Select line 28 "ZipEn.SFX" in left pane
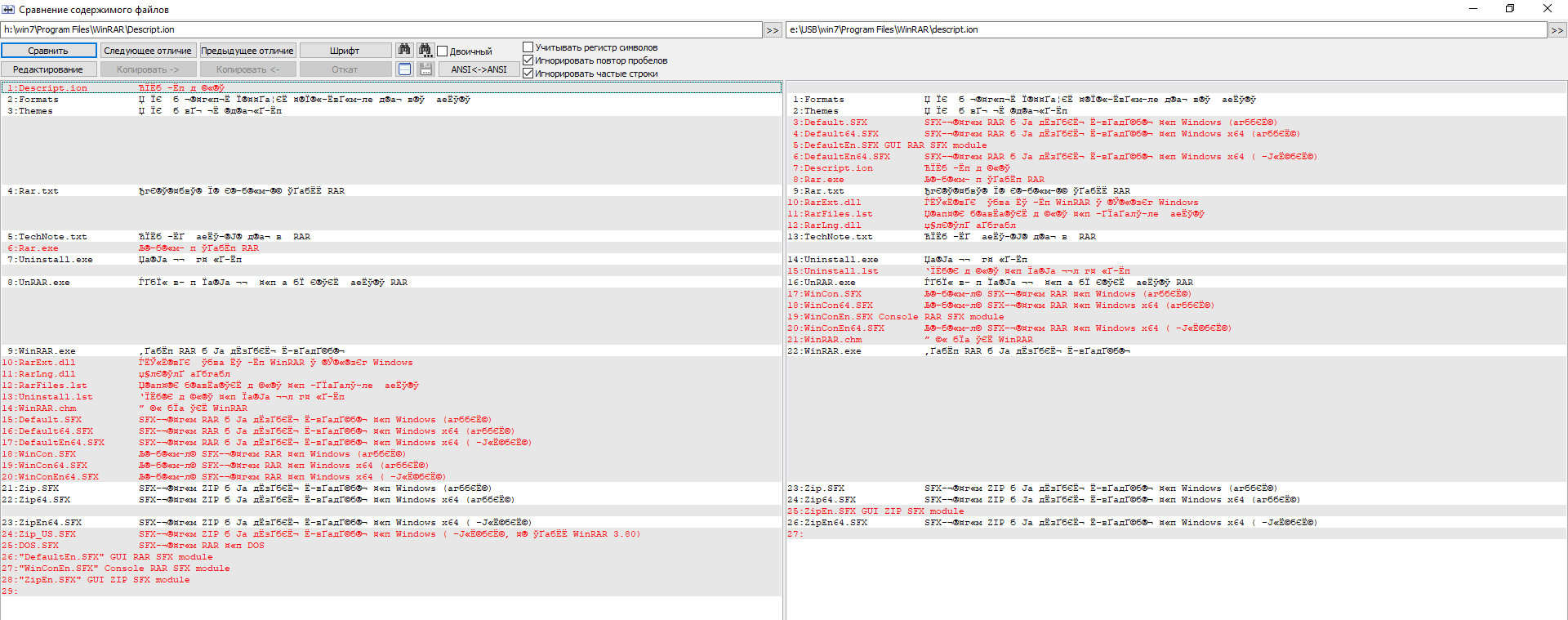Viewport: 1568px width, 620px height. coord(391,580)
